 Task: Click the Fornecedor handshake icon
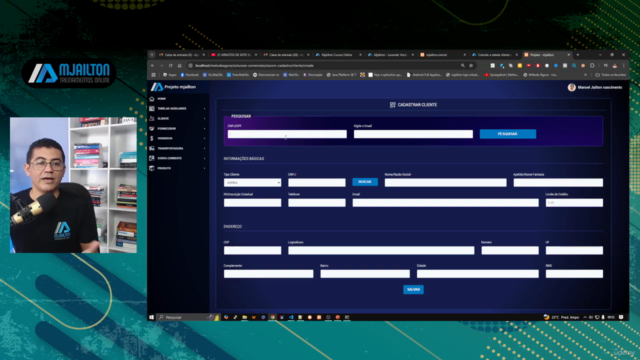152,129
